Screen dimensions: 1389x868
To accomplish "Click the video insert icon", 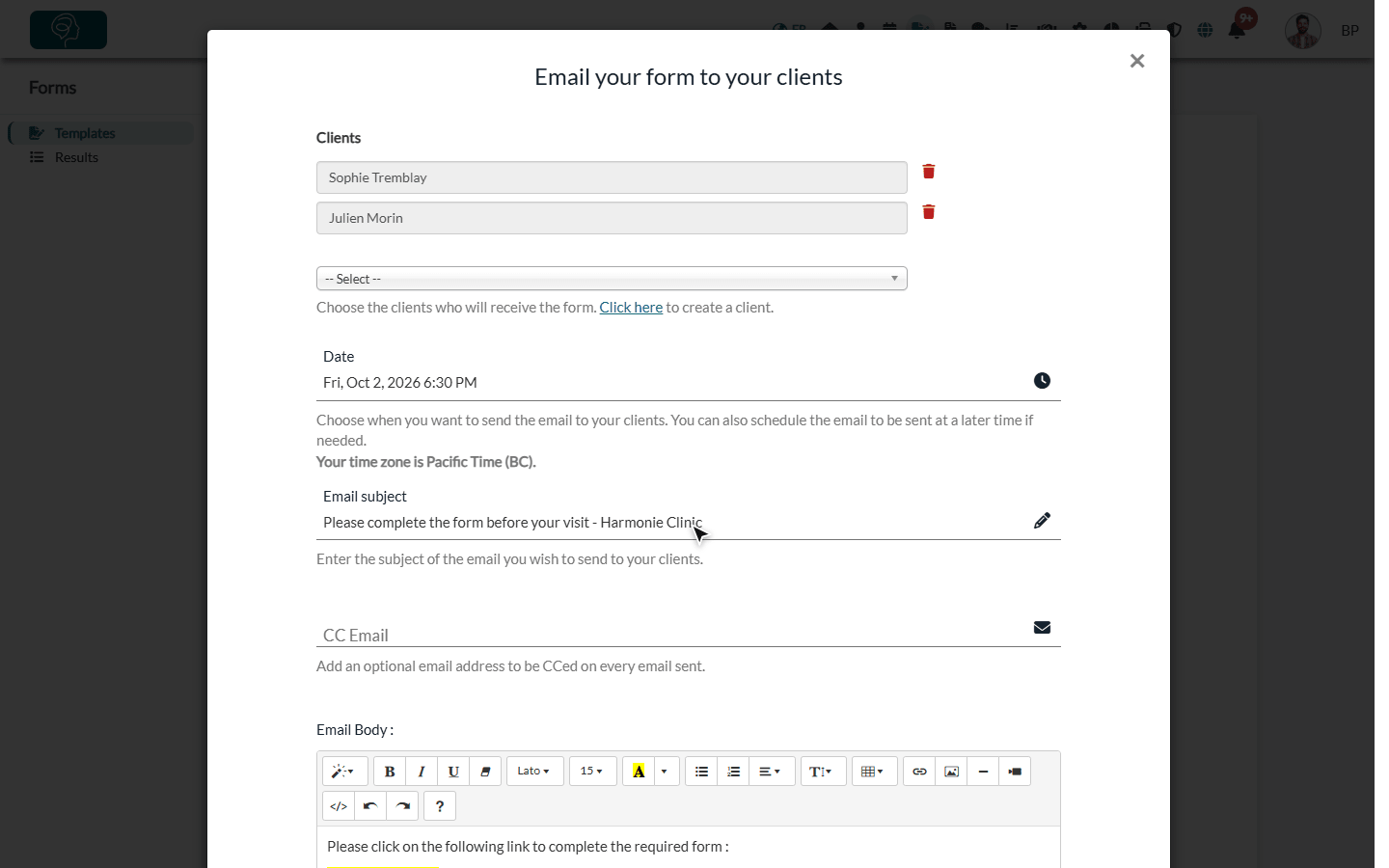I will point(1015,772).
